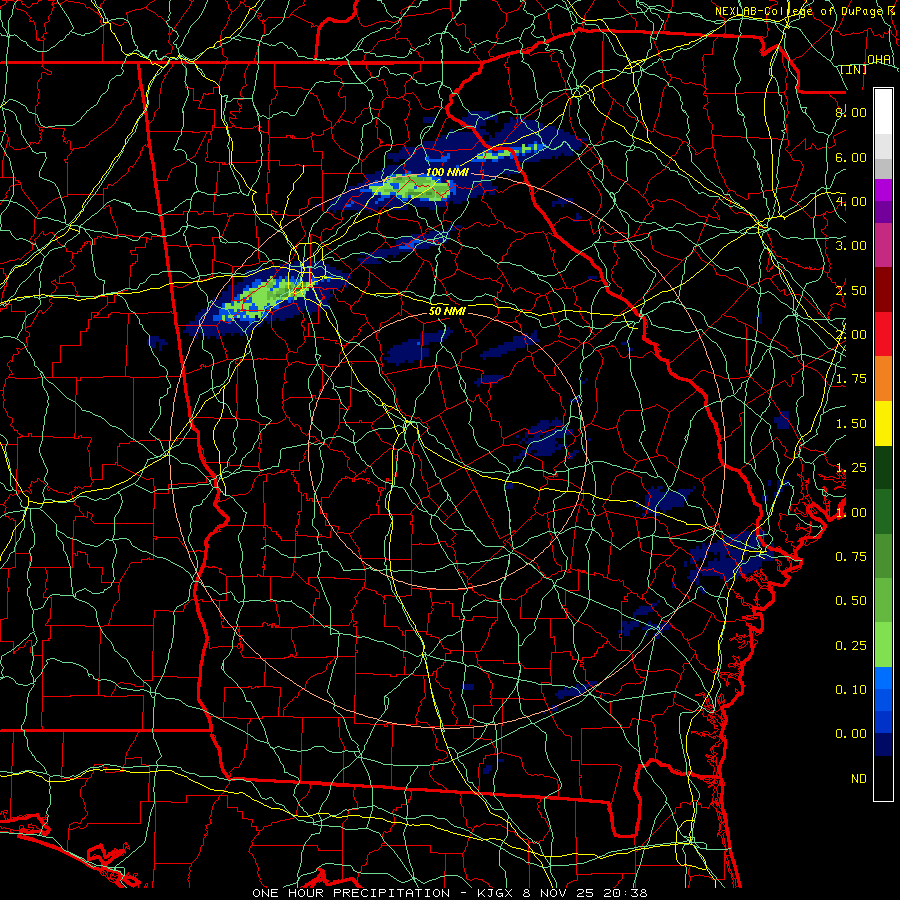This screenshot has width=900, height=900.
Task: Click the darkest green 1.25 legend swatch
Action: coord(883,468)
